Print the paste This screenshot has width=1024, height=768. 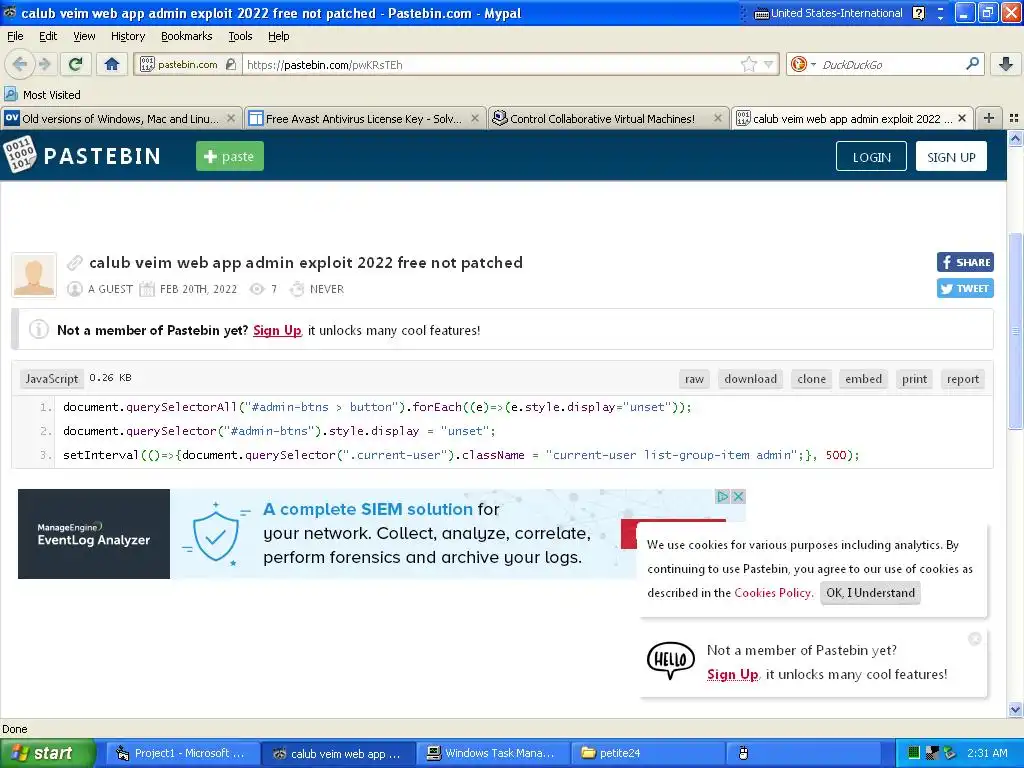click(x=914, y=379)
